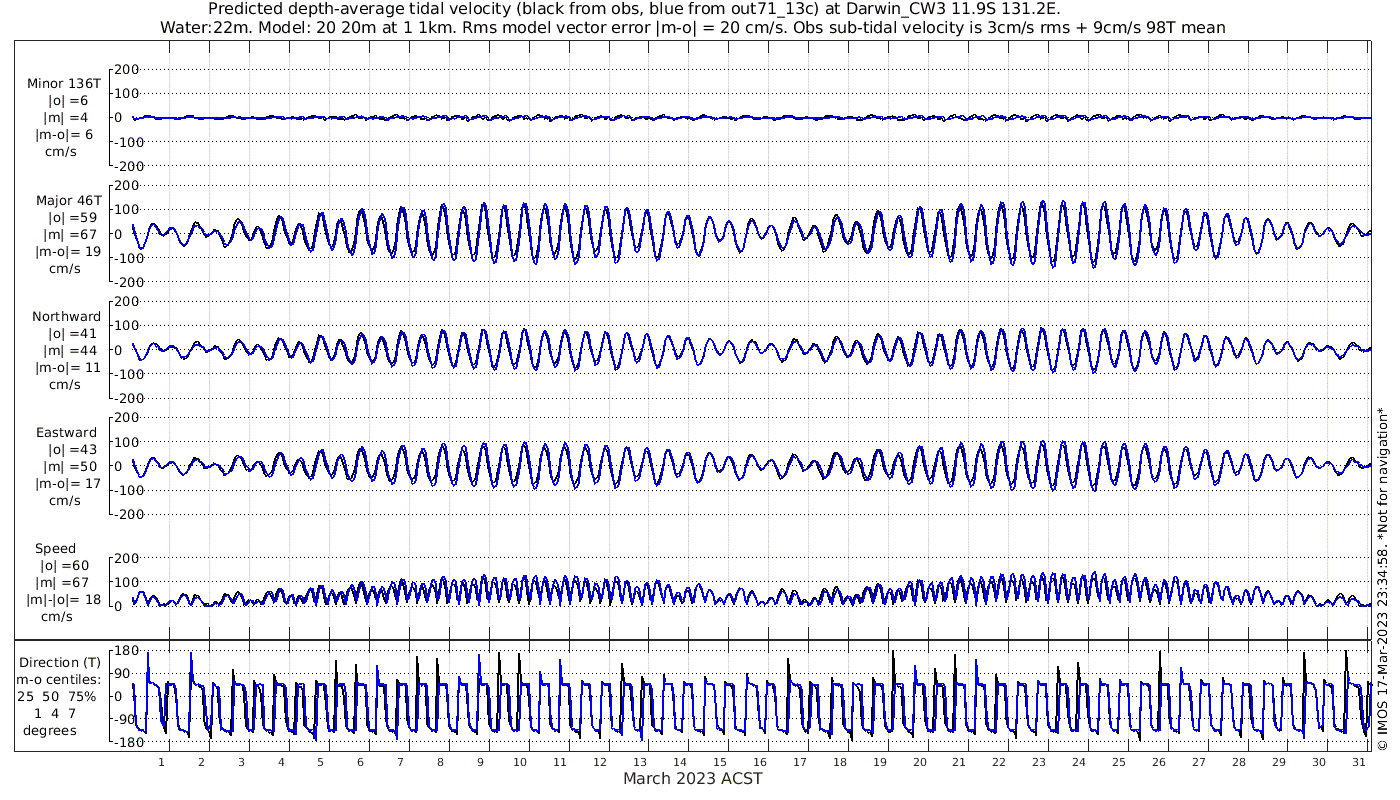Click the 'March 2023 ACST' x-axis title
The height and width of the screenshot is (800, 1400).
(692, 778)
